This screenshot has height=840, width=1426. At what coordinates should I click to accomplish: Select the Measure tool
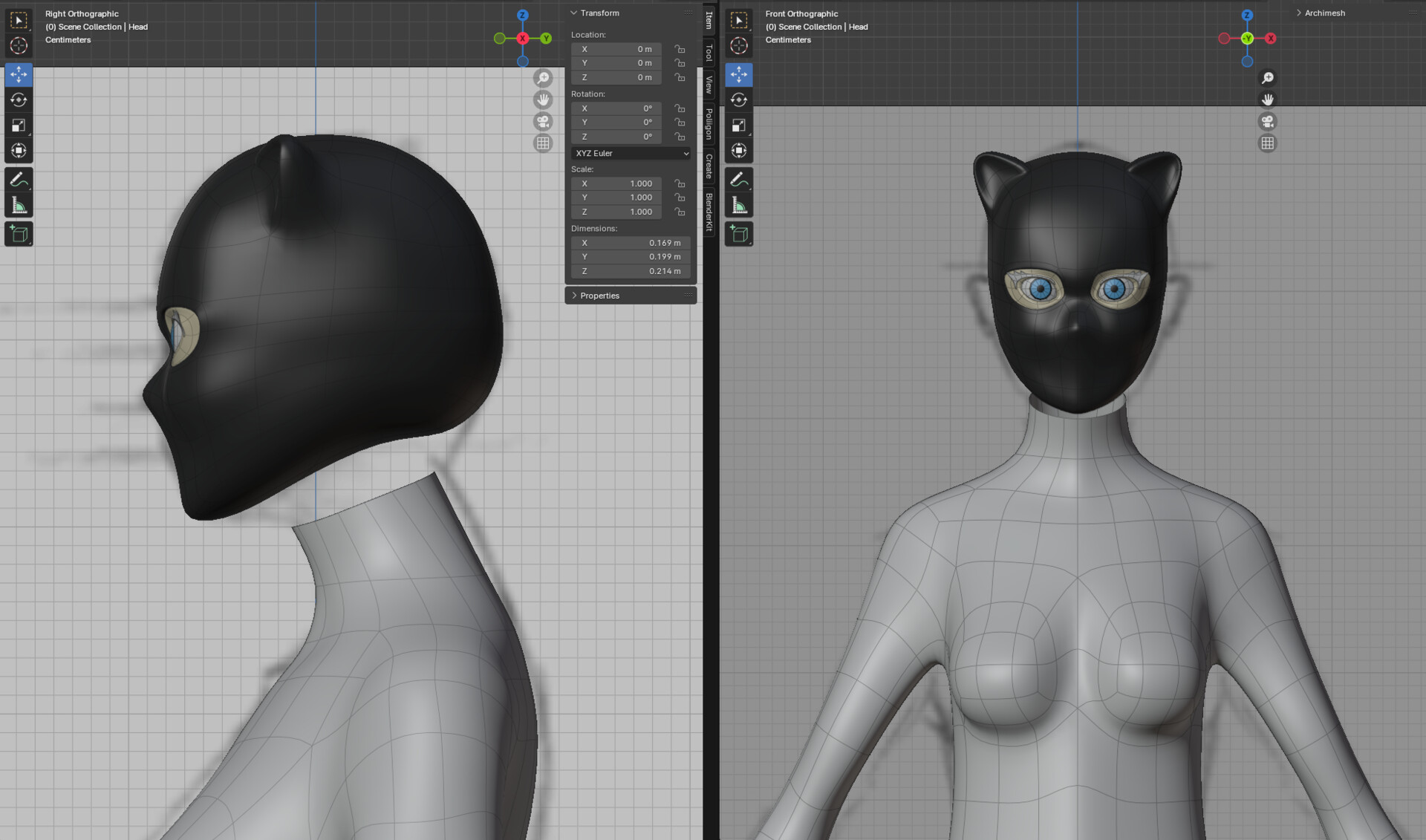coord(19,204)
